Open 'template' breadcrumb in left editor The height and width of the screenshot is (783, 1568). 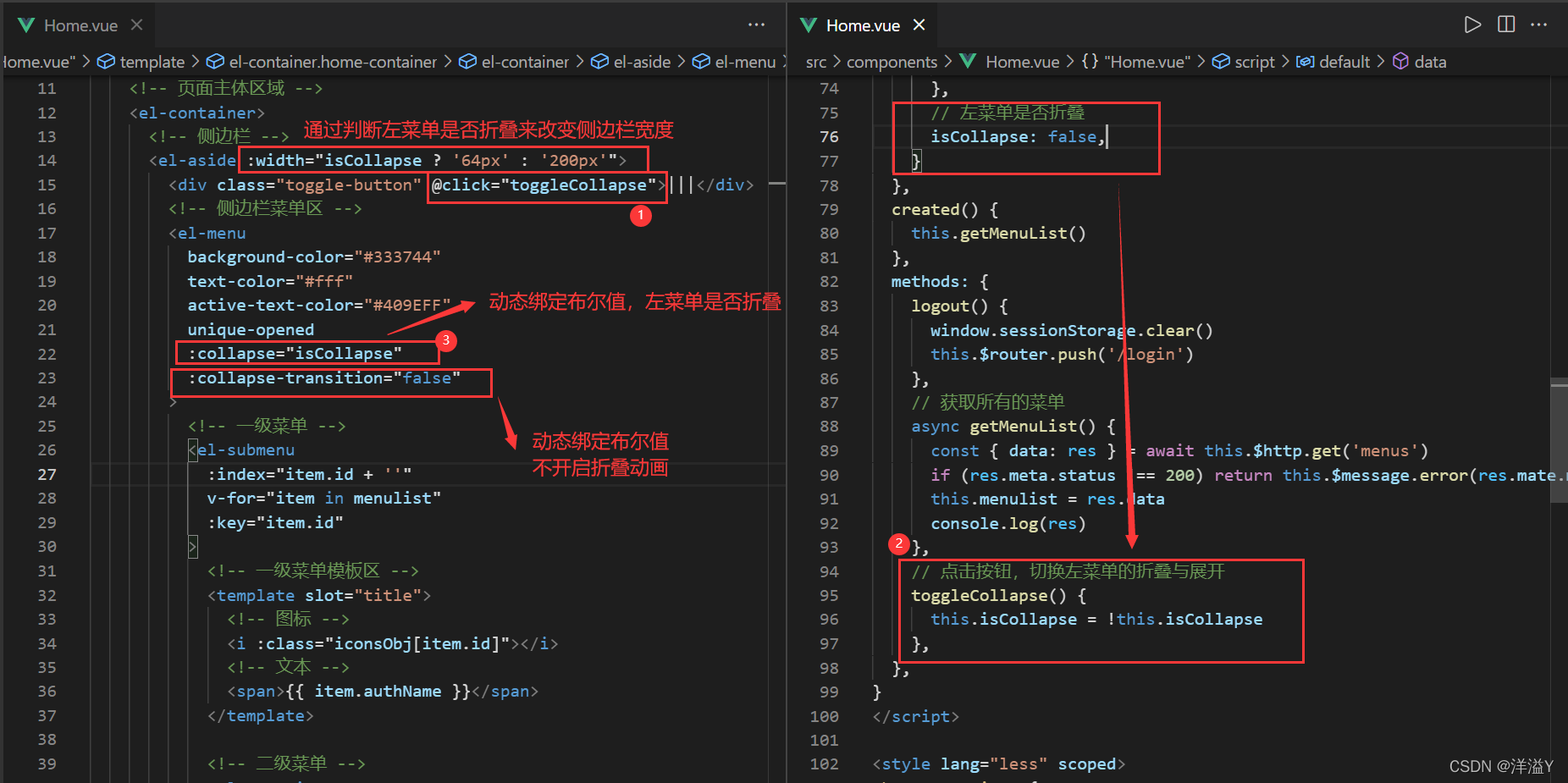click(152, 62)
